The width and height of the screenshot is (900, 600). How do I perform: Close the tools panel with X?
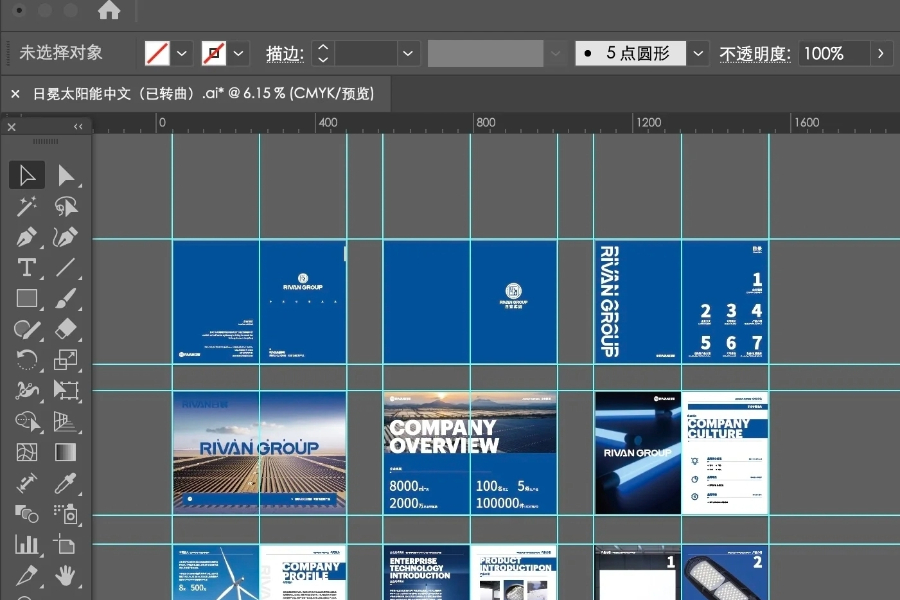(x=11, y=127)
